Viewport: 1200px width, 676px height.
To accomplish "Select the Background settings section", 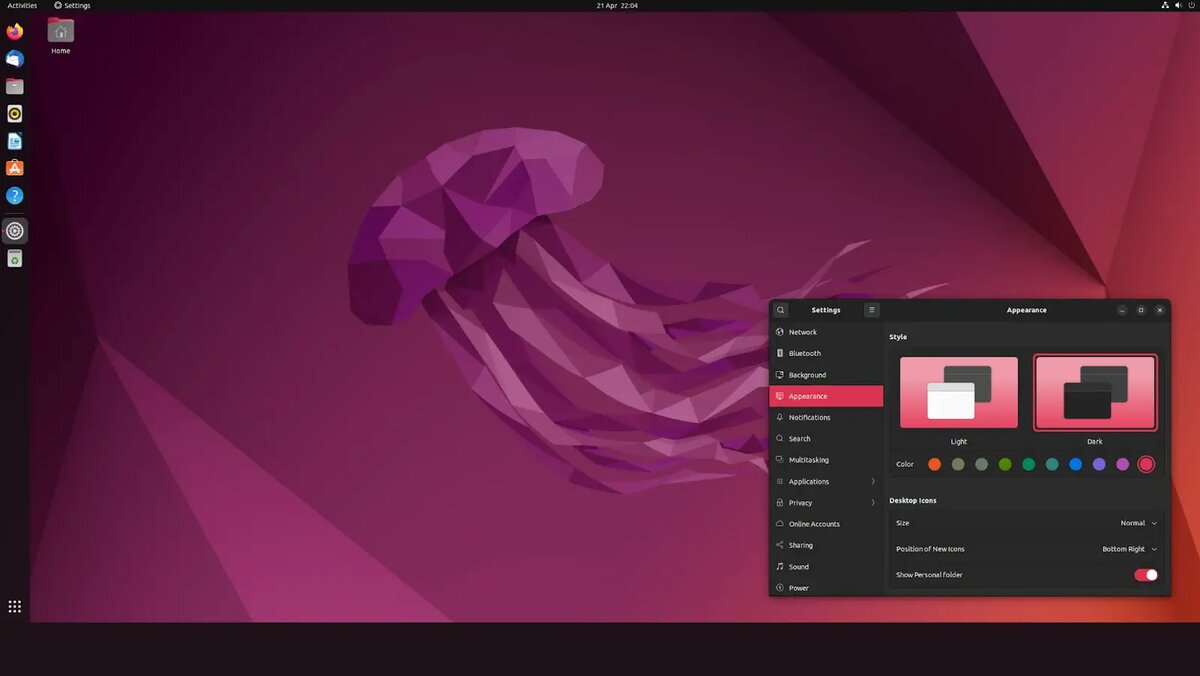I will point(806,374).
